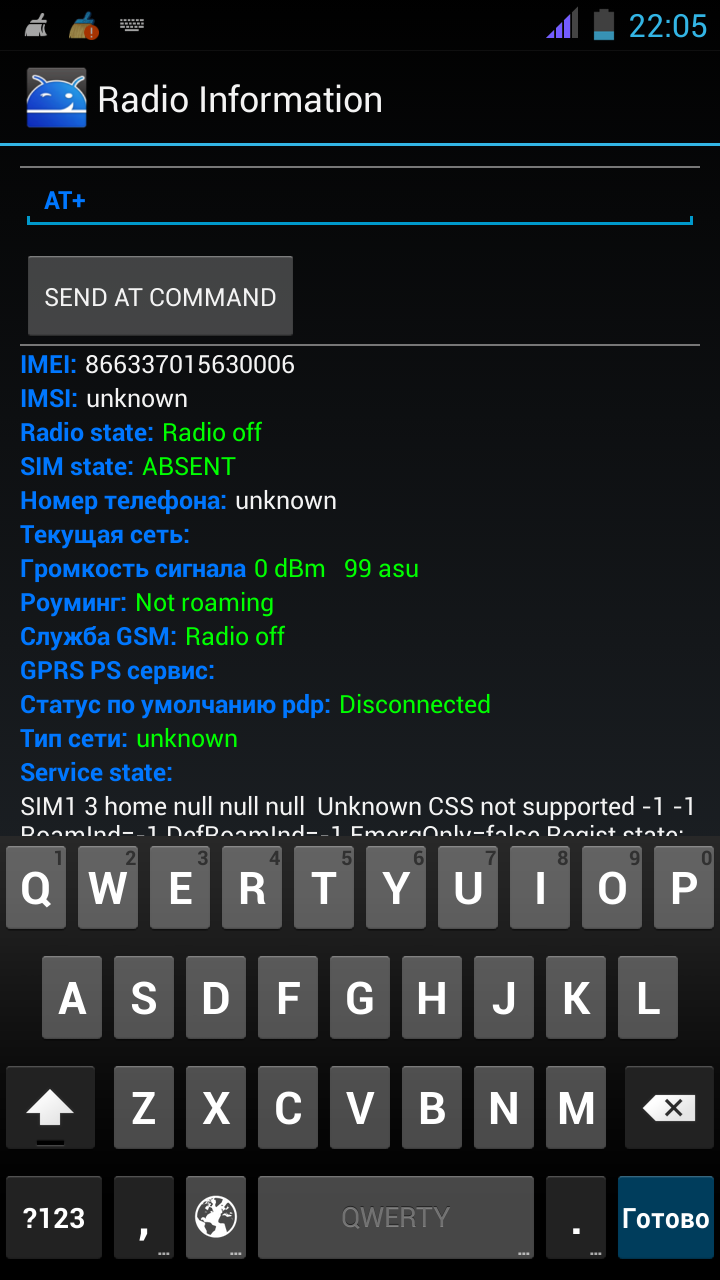Toggle the shift arrow key
The image size is (720, 1280).
50,1108
